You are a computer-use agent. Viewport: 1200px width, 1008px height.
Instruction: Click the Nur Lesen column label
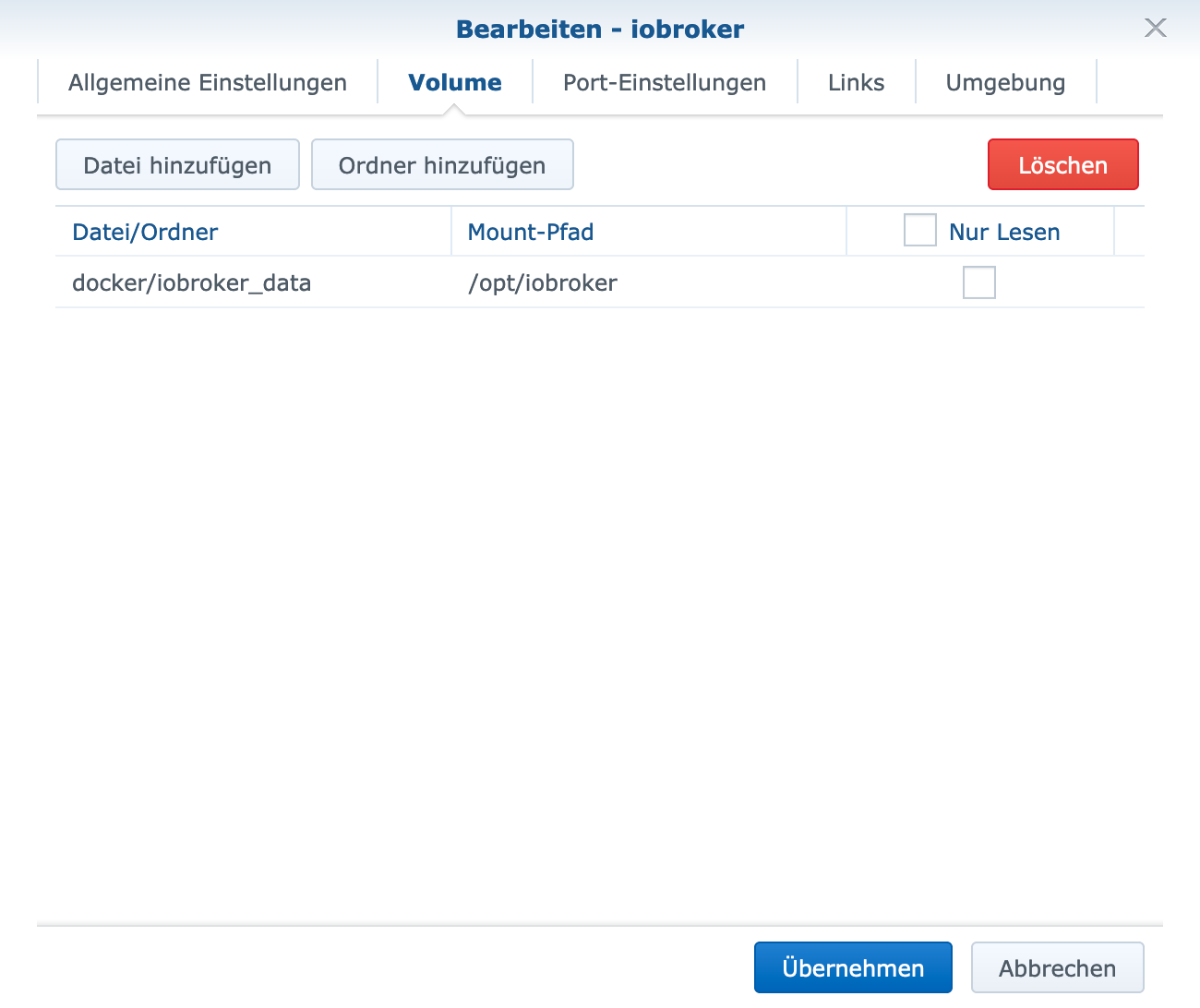coord(1004,232)
